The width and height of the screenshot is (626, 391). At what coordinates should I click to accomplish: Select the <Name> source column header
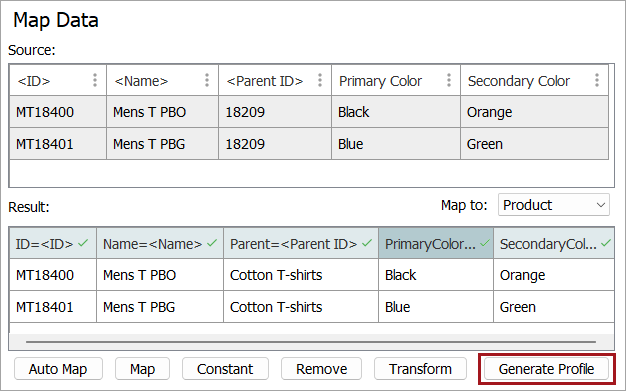(x=162, y=80)
